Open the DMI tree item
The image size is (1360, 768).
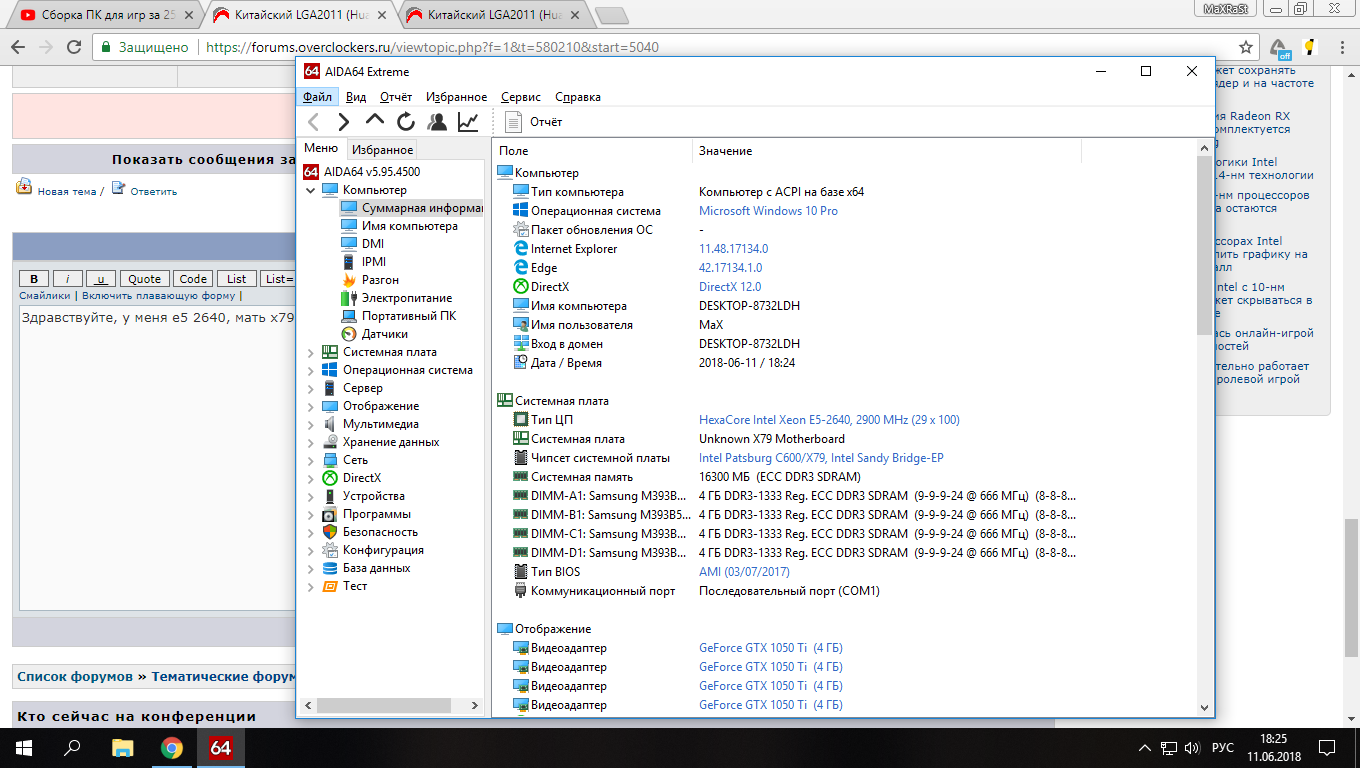[362, 244]
